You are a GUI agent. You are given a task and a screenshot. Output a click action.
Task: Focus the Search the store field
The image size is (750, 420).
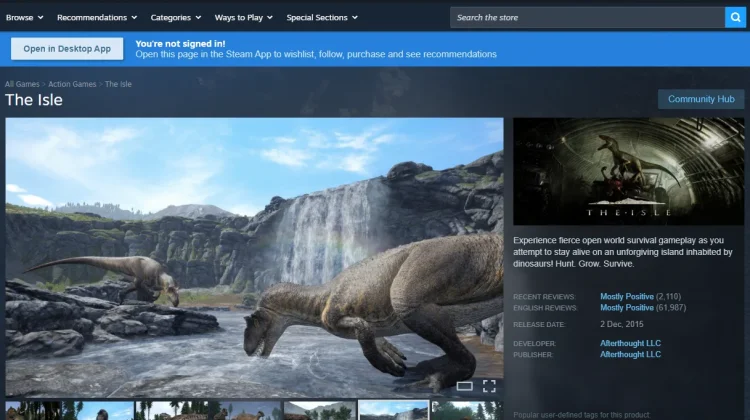pyautogui.click(x=587, y=18)
